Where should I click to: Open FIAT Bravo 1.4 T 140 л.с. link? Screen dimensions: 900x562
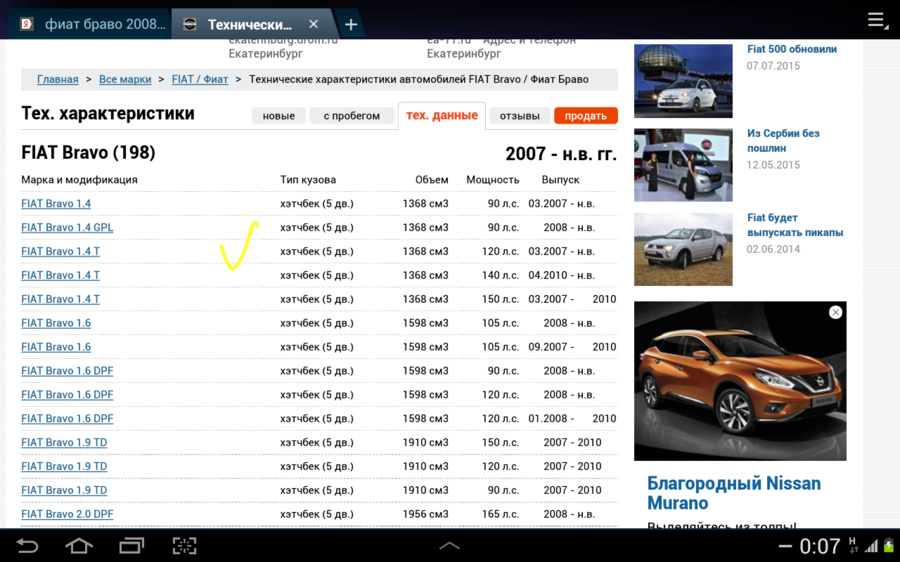[x=60, y=276]
